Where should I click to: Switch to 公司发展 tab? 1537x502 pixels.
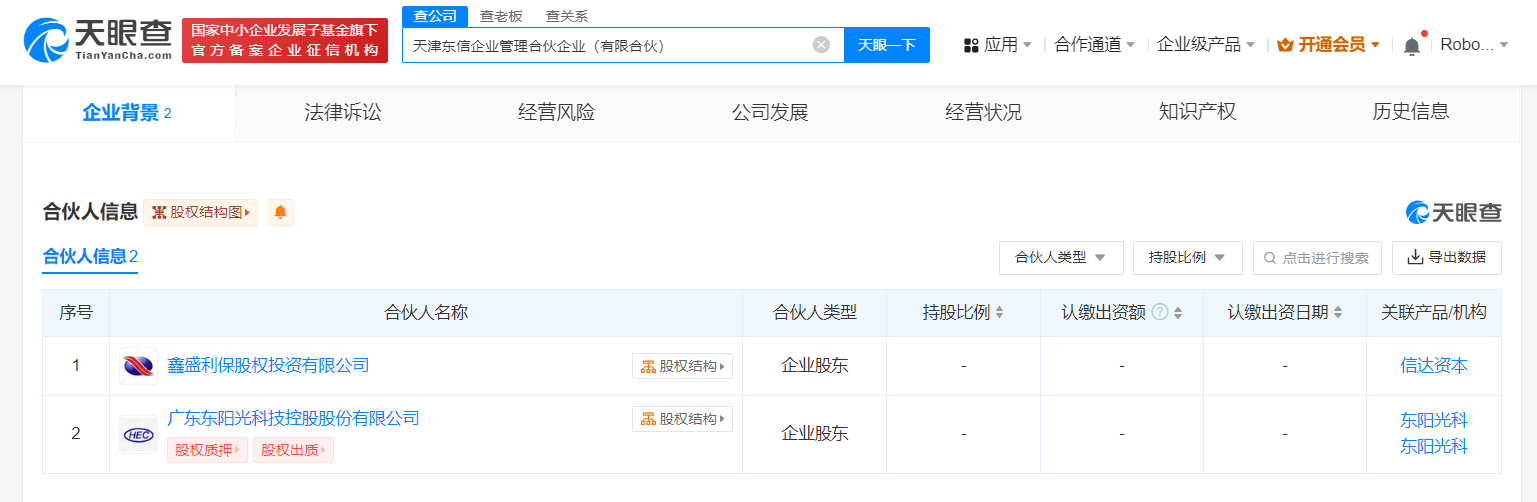770,112
